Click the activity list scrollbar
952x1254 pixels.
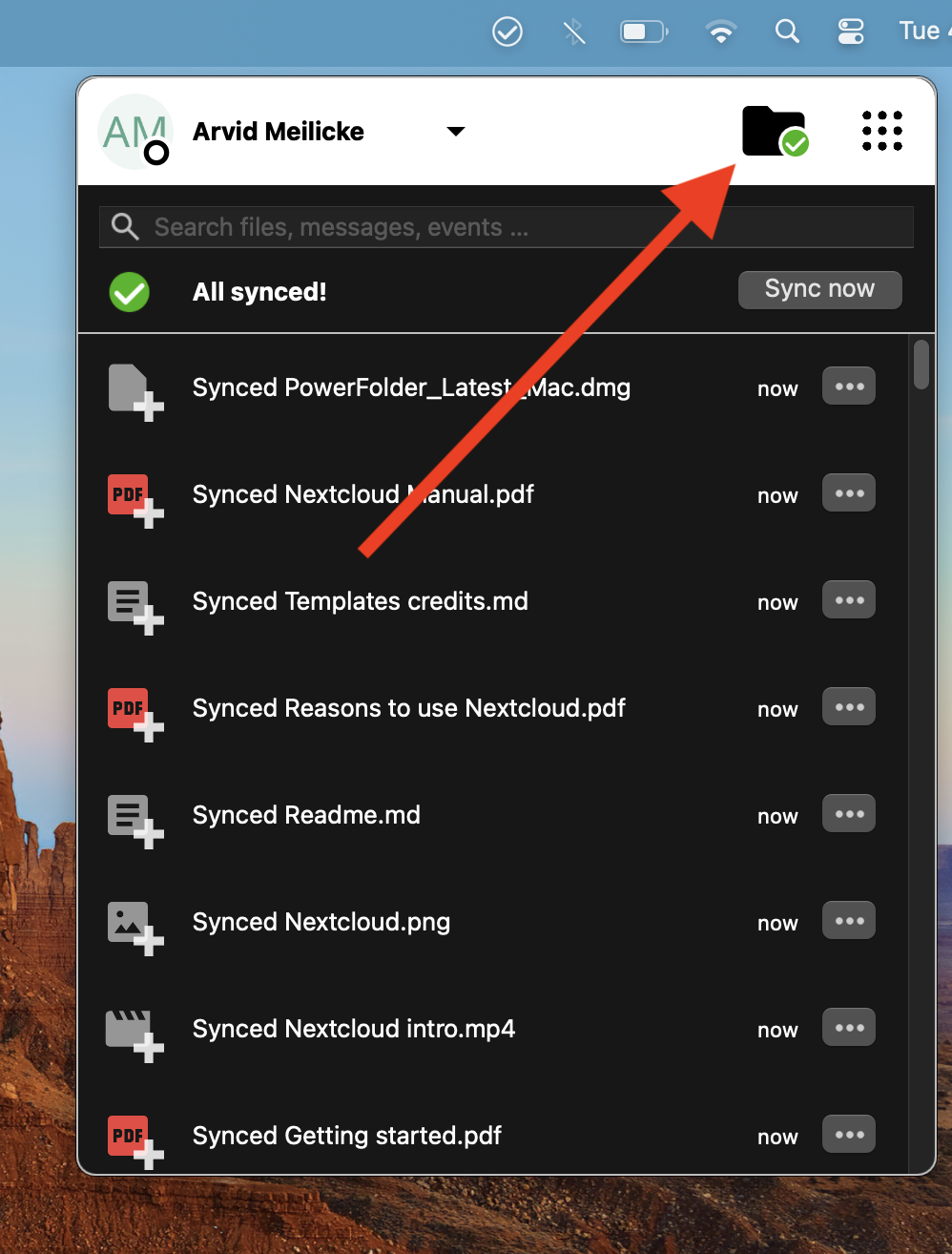[x=921, y=365]
